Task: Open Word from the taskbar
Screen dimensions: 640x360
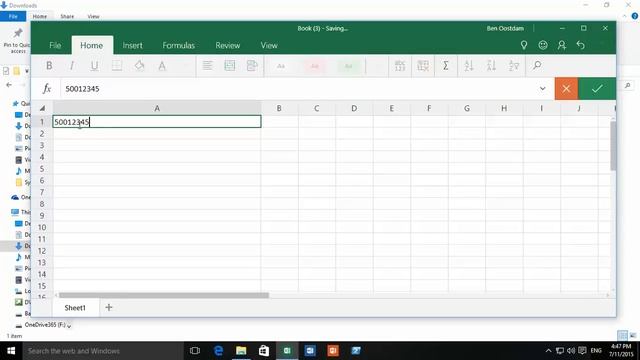Action: [x=310, y=351]
